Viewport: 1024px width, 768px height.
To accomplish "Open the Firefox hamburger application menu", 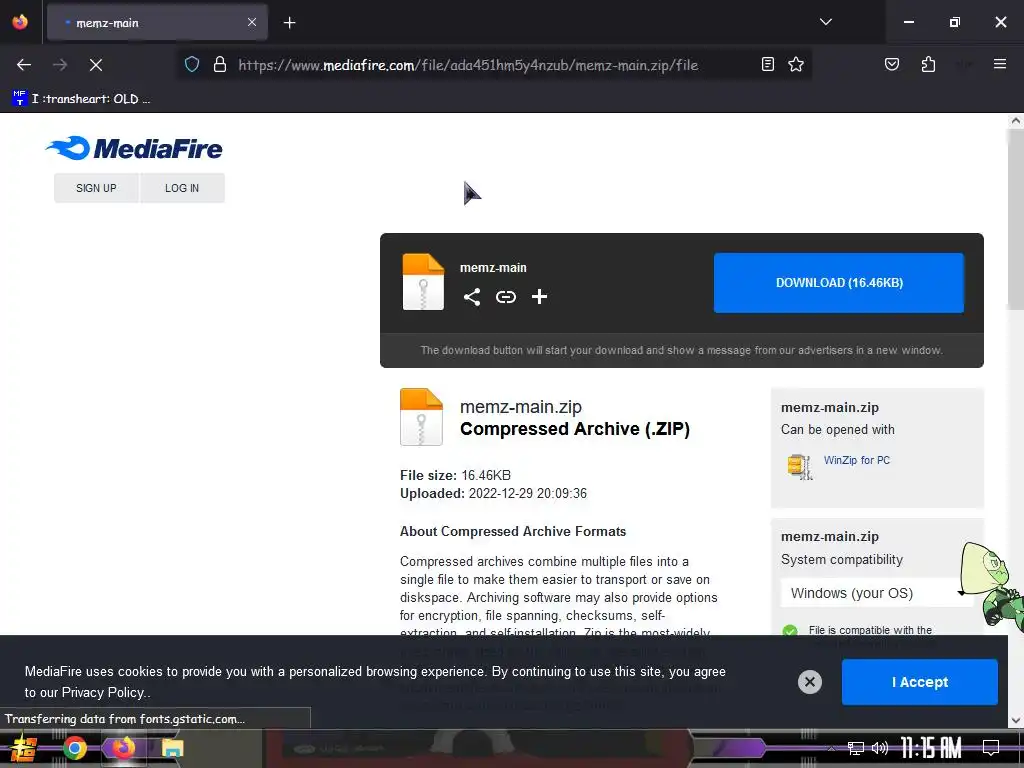I will 1000,64.
